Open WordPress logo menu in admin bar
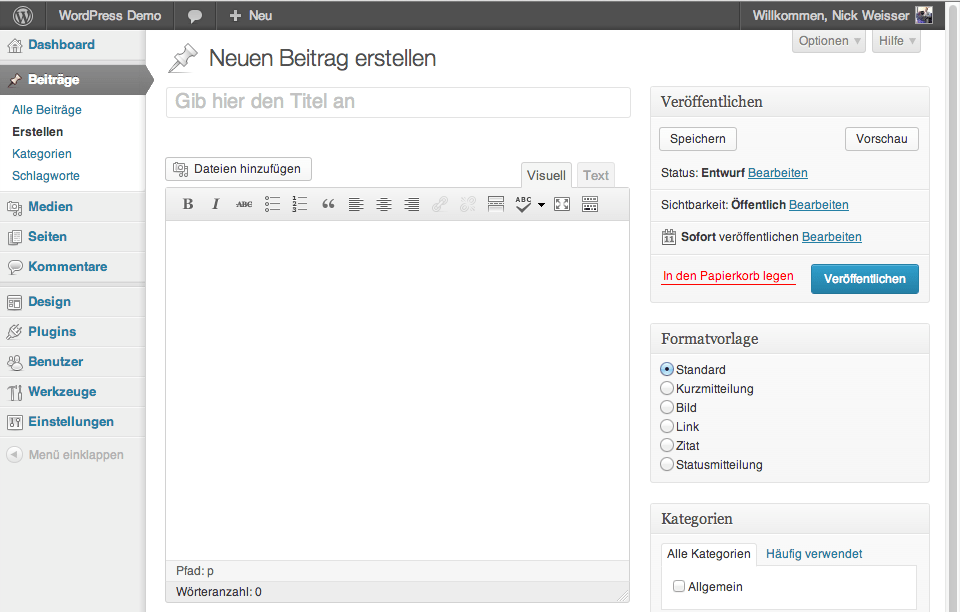Screen dimensions: 960x612 pos(23,15)
